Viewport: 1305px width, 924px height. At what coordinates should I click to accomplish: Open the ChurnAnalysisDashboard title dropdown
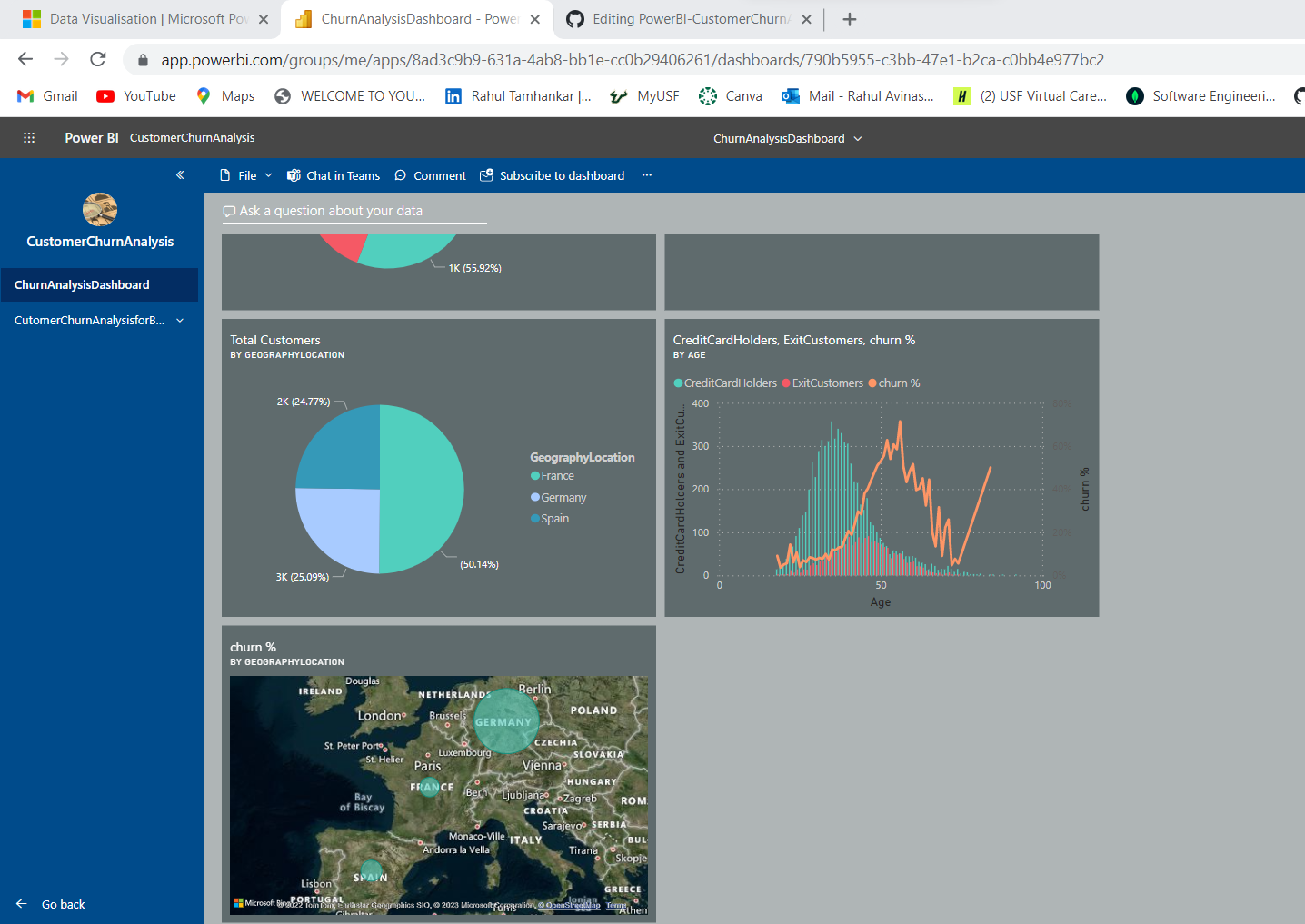coord(856,138)
